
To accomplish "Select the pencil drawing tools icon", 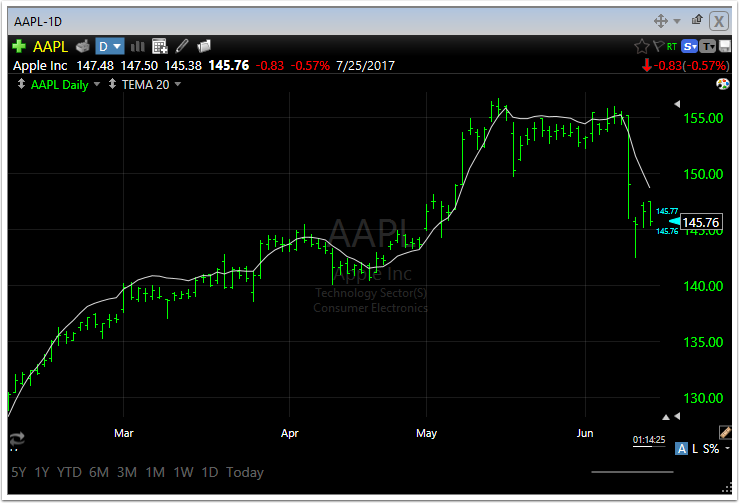I will click(182, 46).
